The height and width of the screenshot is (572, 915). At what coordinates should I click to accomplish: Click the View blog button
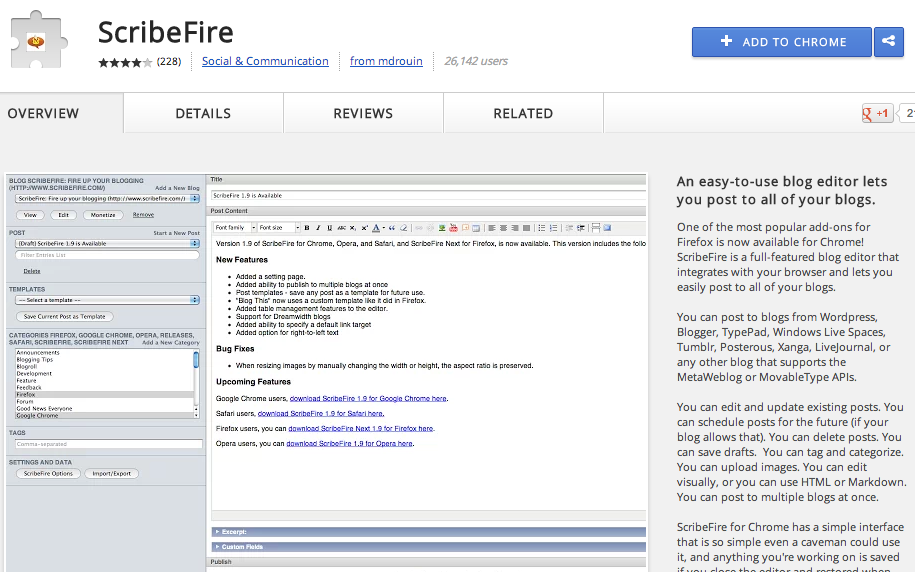tap(30, 215)
